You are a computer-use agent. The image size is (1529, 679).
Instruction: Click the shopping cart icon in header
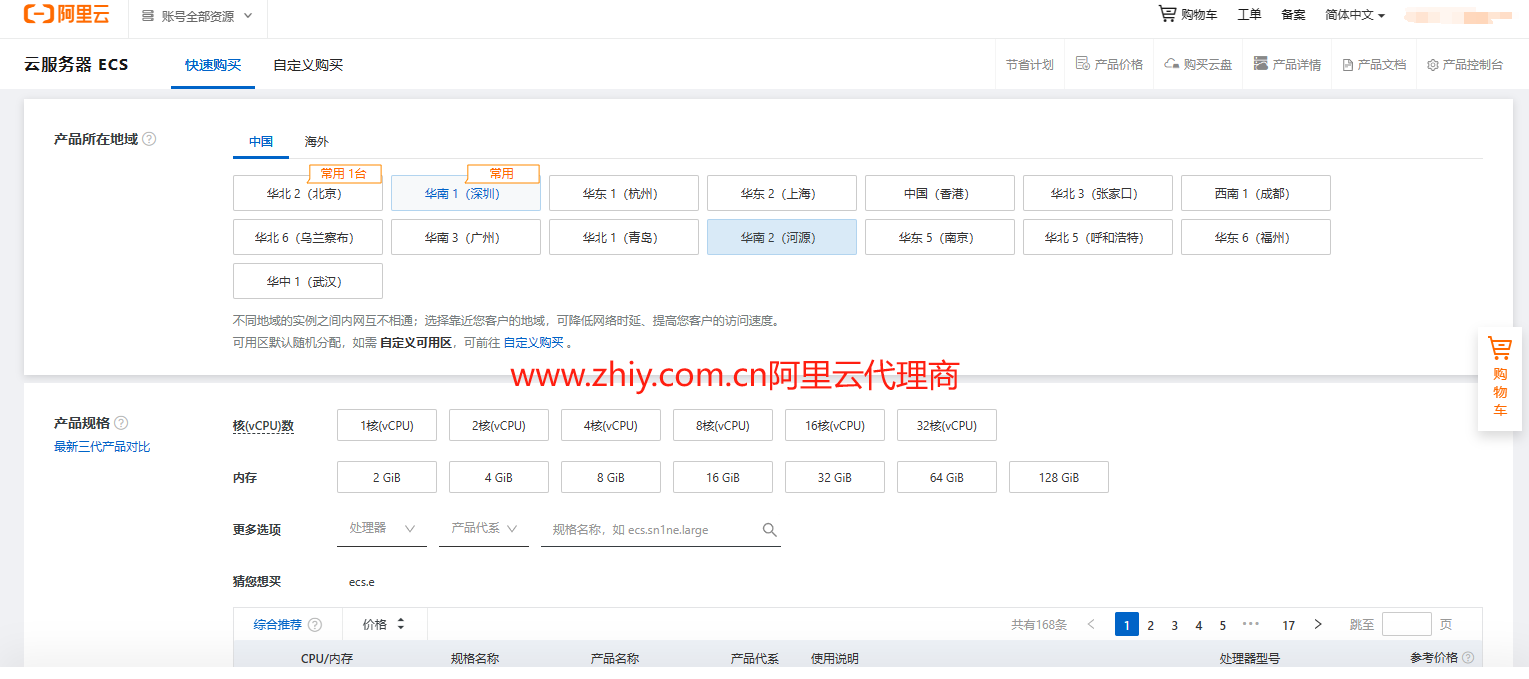tap(1166, 14)
